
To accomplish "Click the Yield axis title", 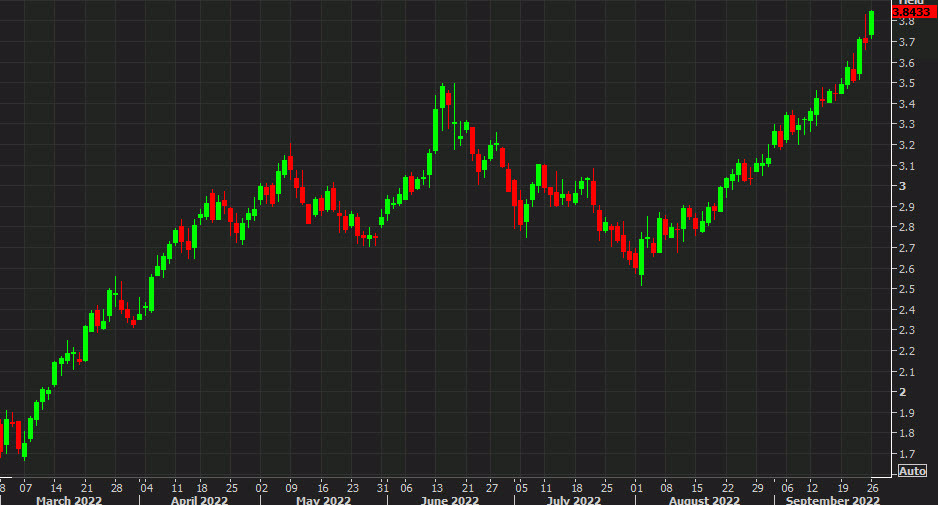I will [x=917, y=2].
